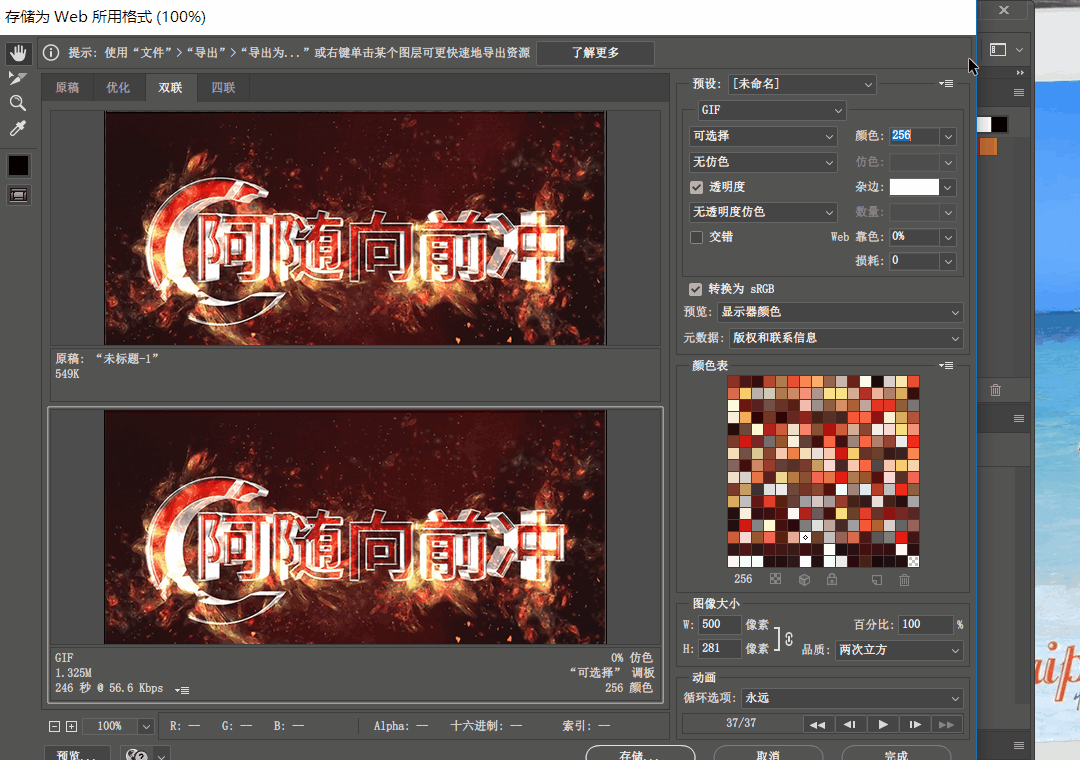Viewport: 1080px width, 760px height.
Task: Uncheck the 透明度 transparency checkbox
Action: 695,187
